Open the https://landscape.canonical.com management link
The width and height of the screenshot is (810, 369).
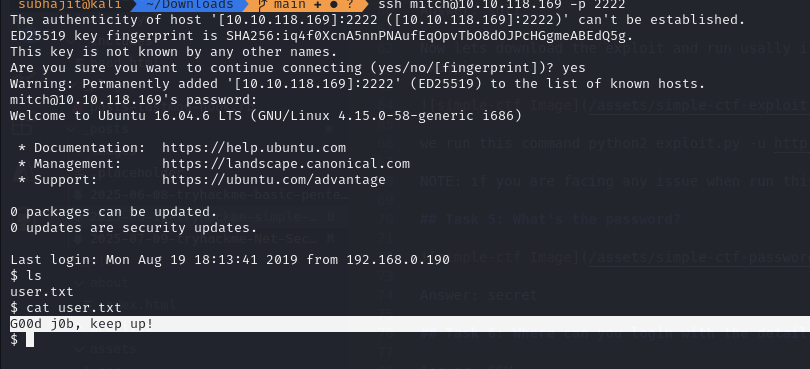[x=286, y=164]
